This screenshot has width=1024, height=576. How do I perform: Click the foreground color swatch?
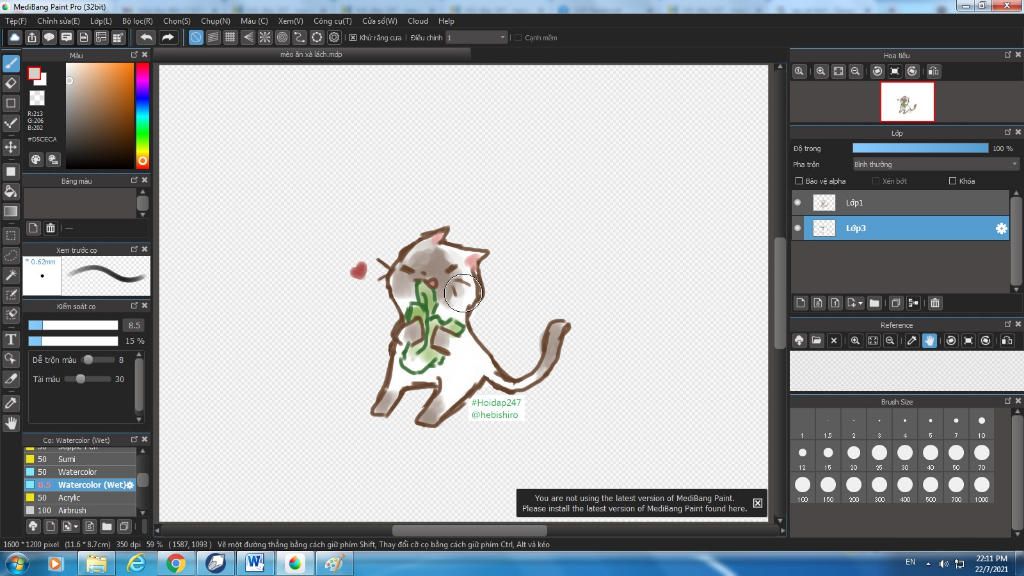click(35, 74)
